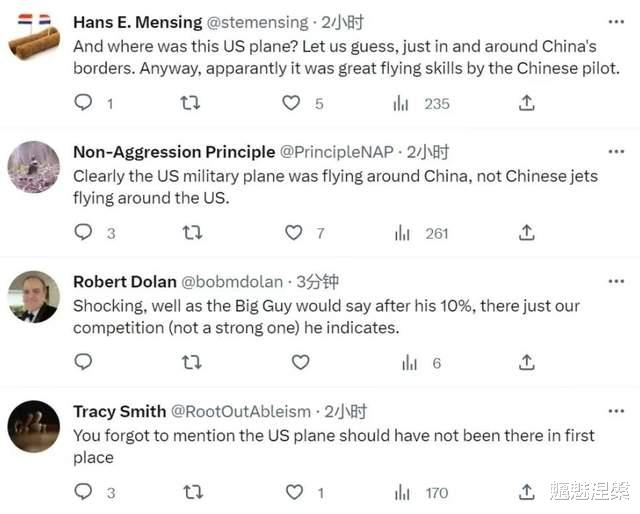Like Hans E. Mensing's tweet
The width and height of the screenshot is (640, 514).
pos(291,102)
